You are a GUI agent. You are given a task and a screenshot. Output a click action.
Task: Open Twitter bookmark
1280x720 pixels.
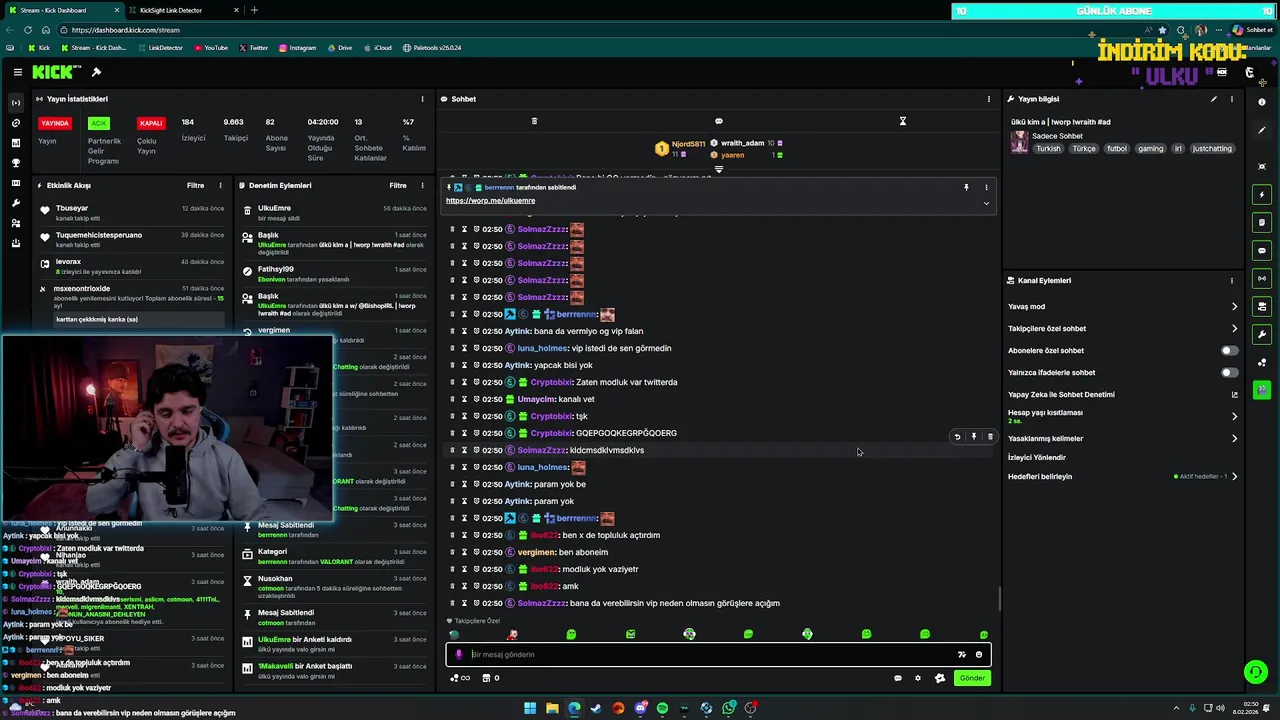click(x=254, y=48)
